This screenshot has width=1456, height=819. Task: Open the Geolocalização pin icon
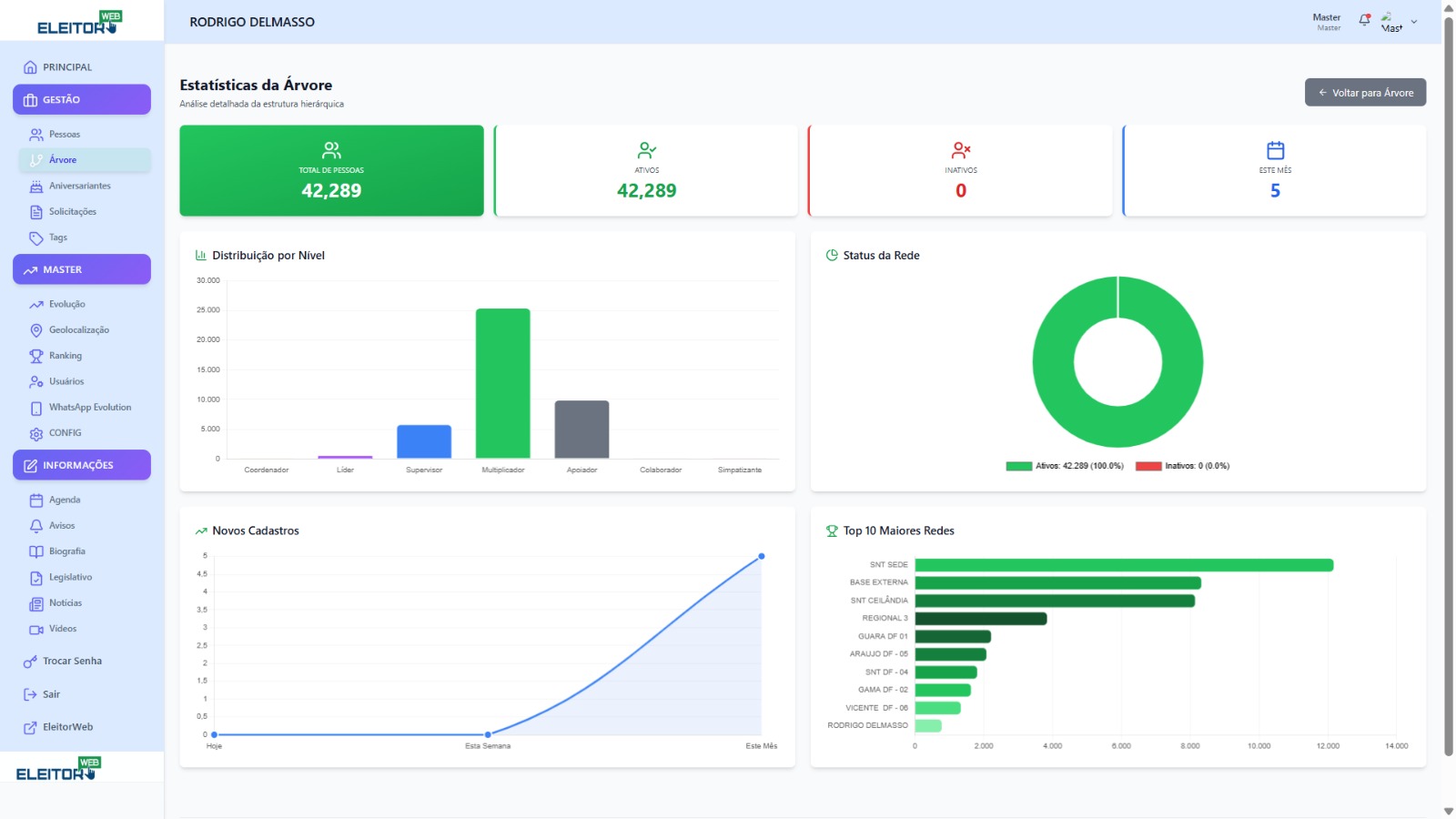point(36,330)
